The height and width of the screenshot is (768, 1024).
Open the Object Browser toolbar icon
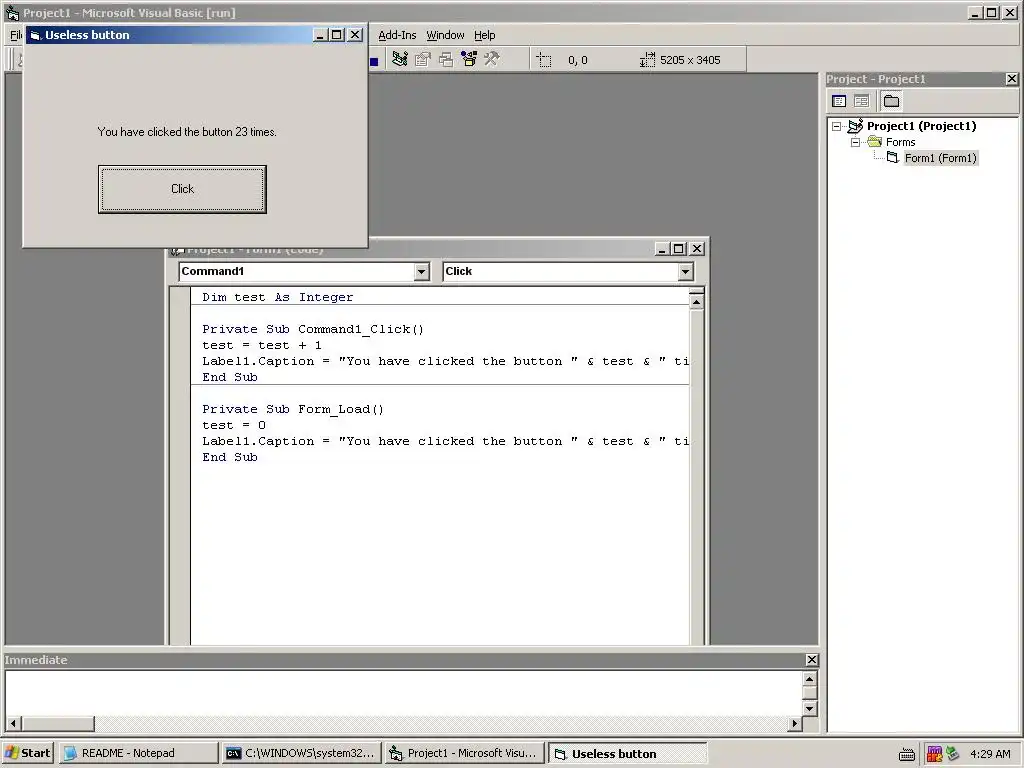pos(469,59)
